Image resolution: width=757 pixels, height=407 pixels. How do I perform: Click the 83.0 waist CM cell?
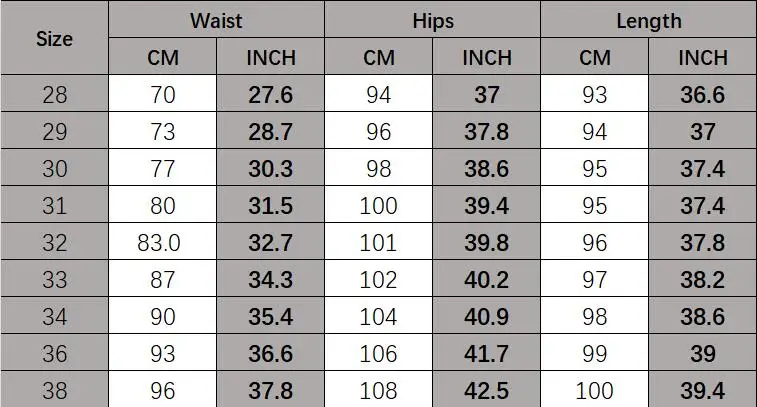163,241
